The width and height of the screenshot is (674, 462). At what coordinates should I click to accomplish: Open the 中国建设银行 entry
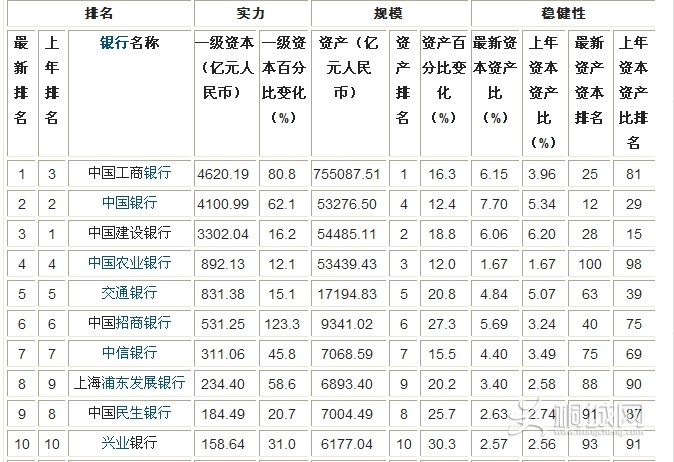pyautogui.click(x=129, y=233)
